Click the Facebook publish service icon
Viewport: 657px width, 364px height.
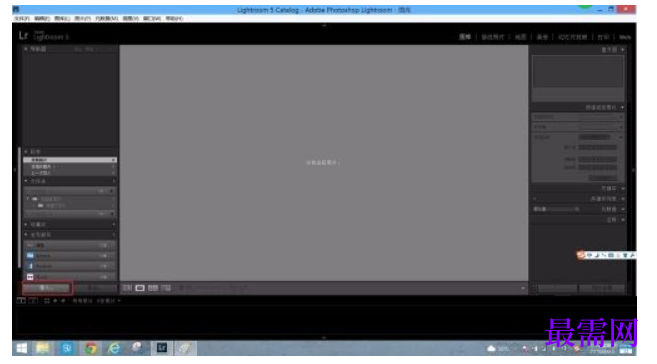30,266
